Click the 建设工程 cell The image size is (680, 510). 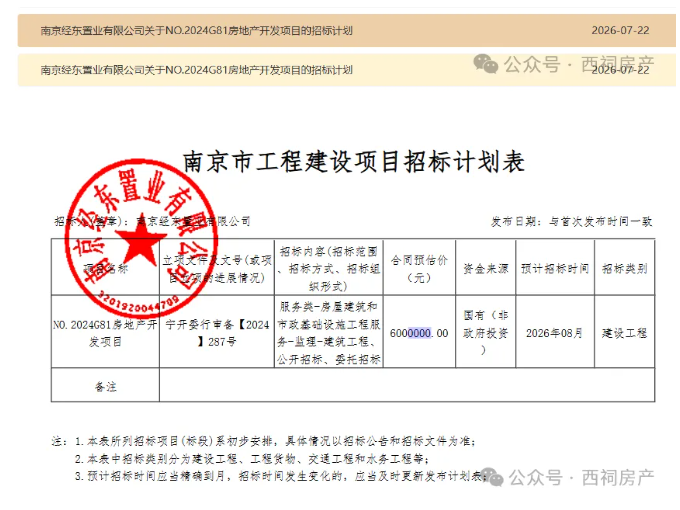click(624, 333)
